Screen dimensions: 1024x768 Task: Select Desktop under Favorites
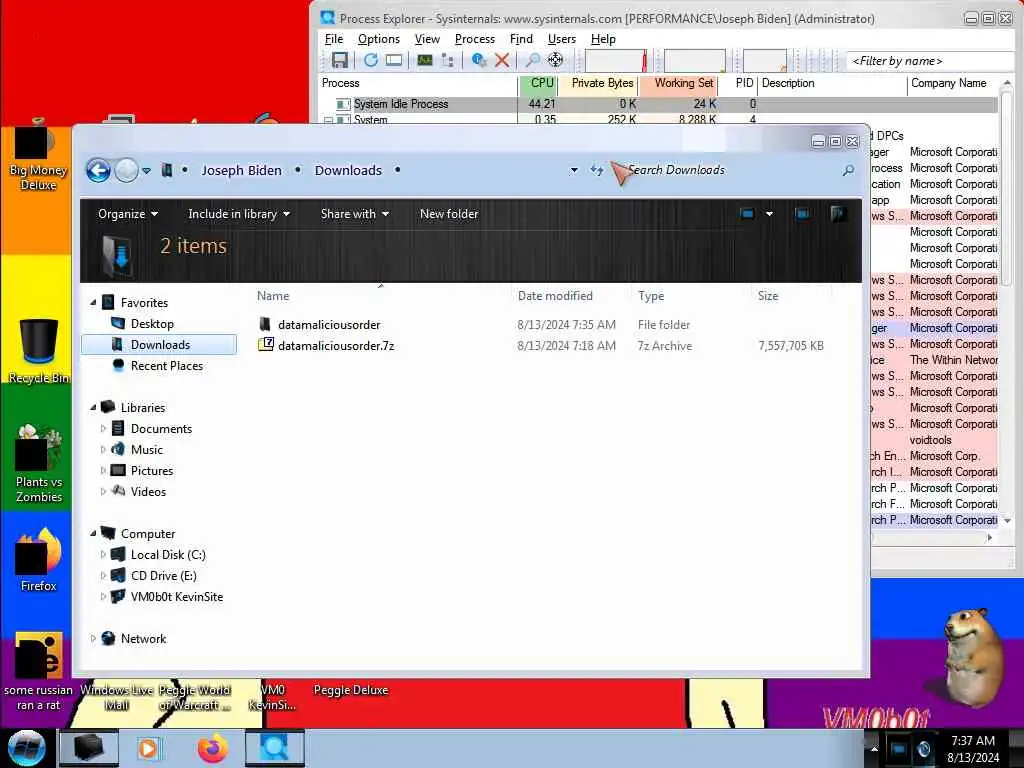pyautogui.click(x=152, y=323)
